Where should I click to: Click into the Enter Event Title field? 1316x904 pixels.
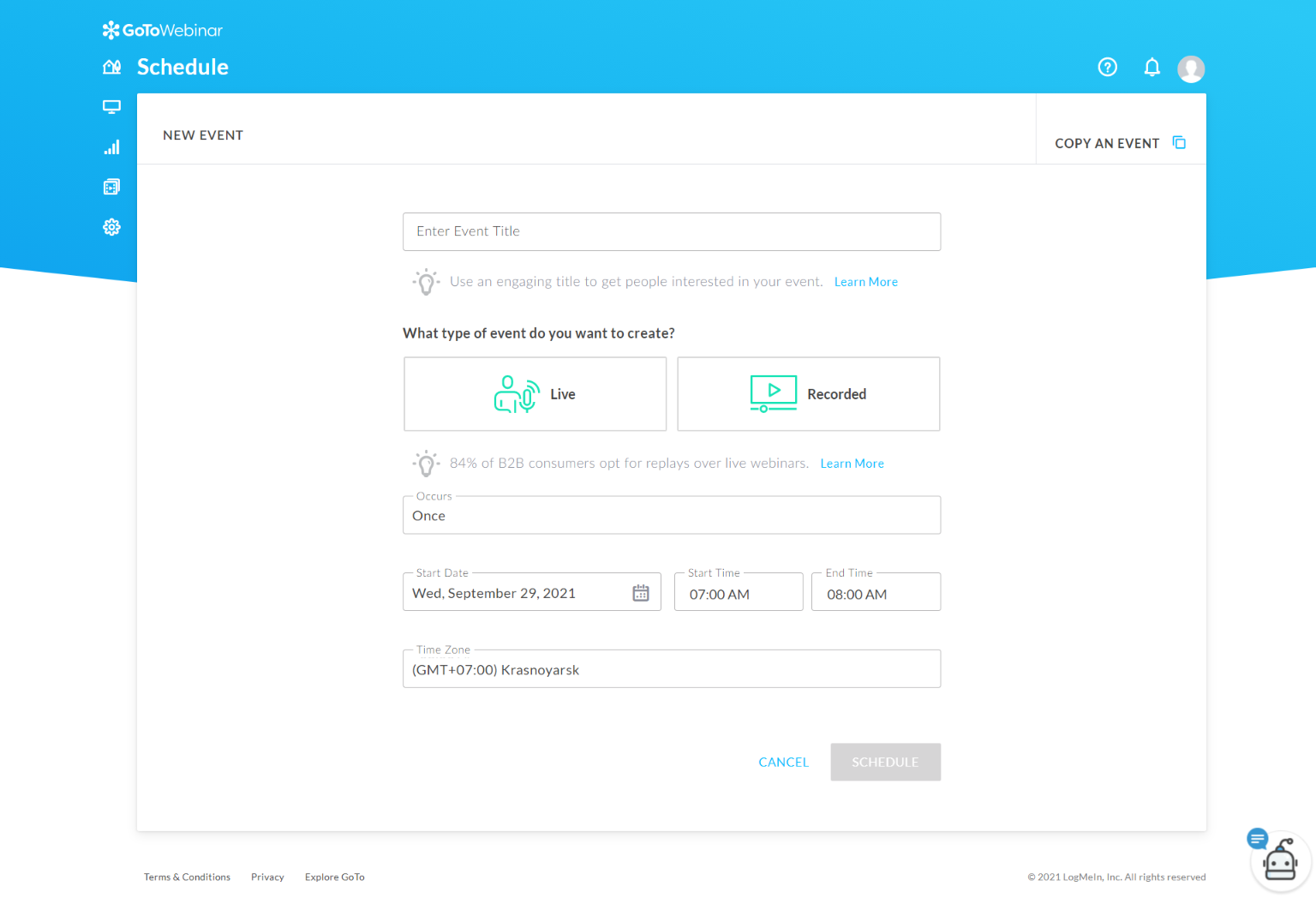click(672, 231)
